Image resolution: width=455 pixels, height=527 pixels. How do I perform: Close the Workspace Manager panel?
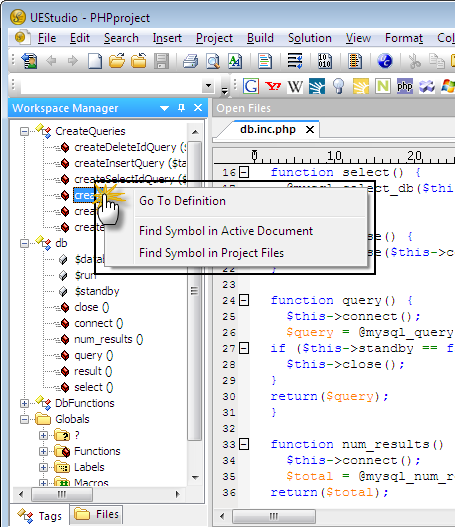(x=198, y=108)
